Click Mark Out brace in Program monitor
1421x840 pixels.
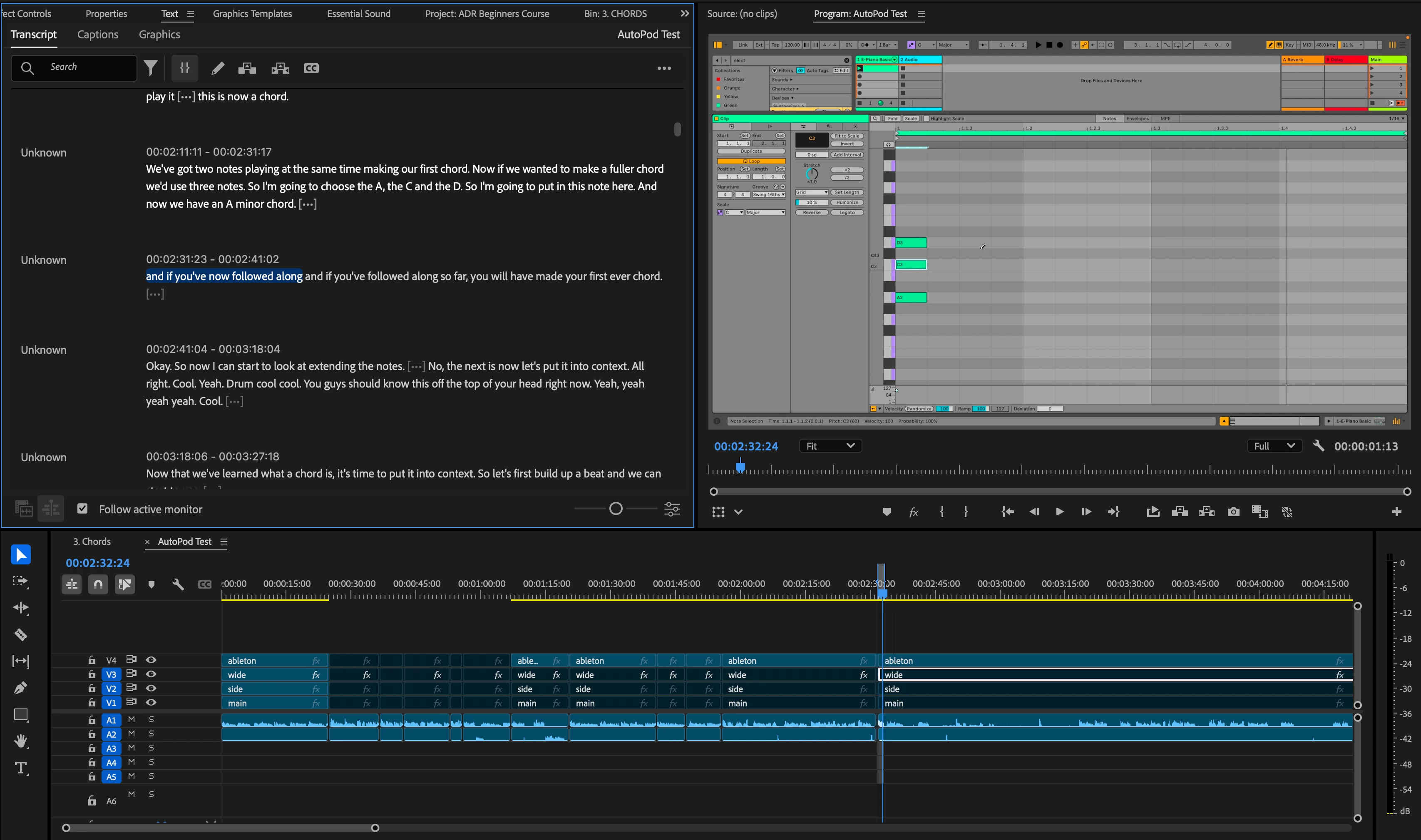point(966,512)
